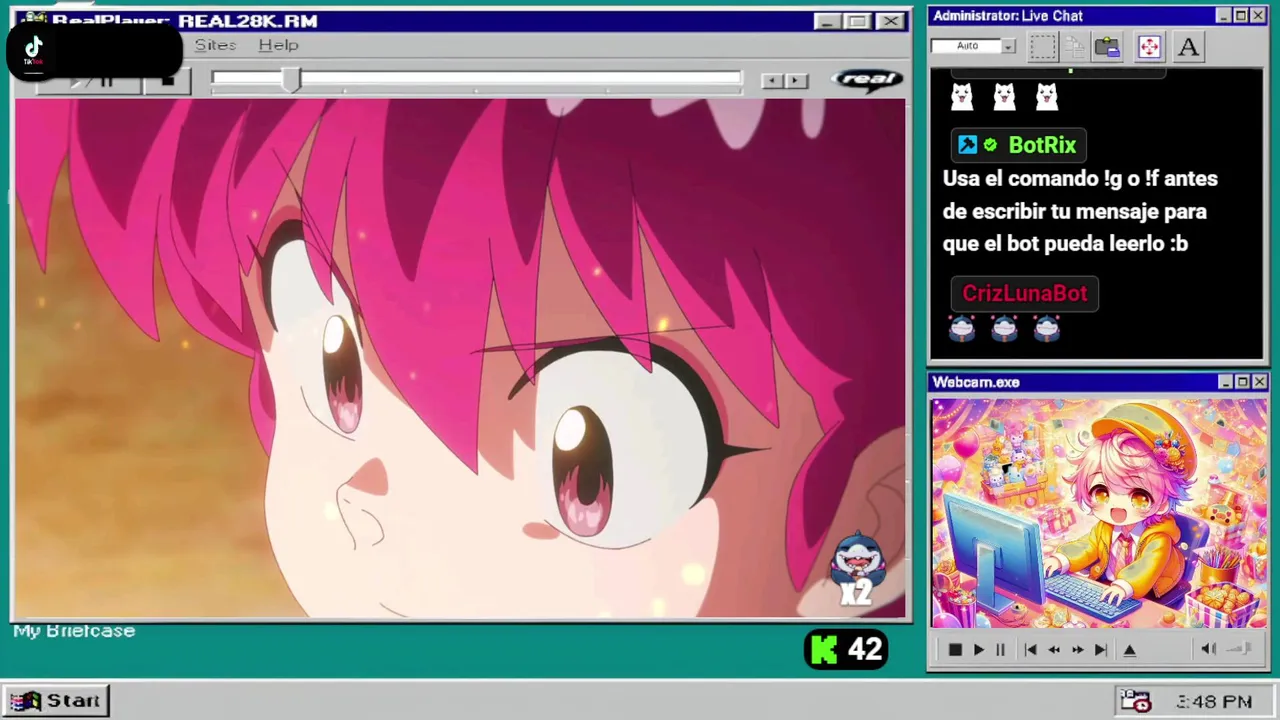Click the 3:48 PM taskbar clock
This screenshot has height=720, width=1280.
click(1214, 702)
